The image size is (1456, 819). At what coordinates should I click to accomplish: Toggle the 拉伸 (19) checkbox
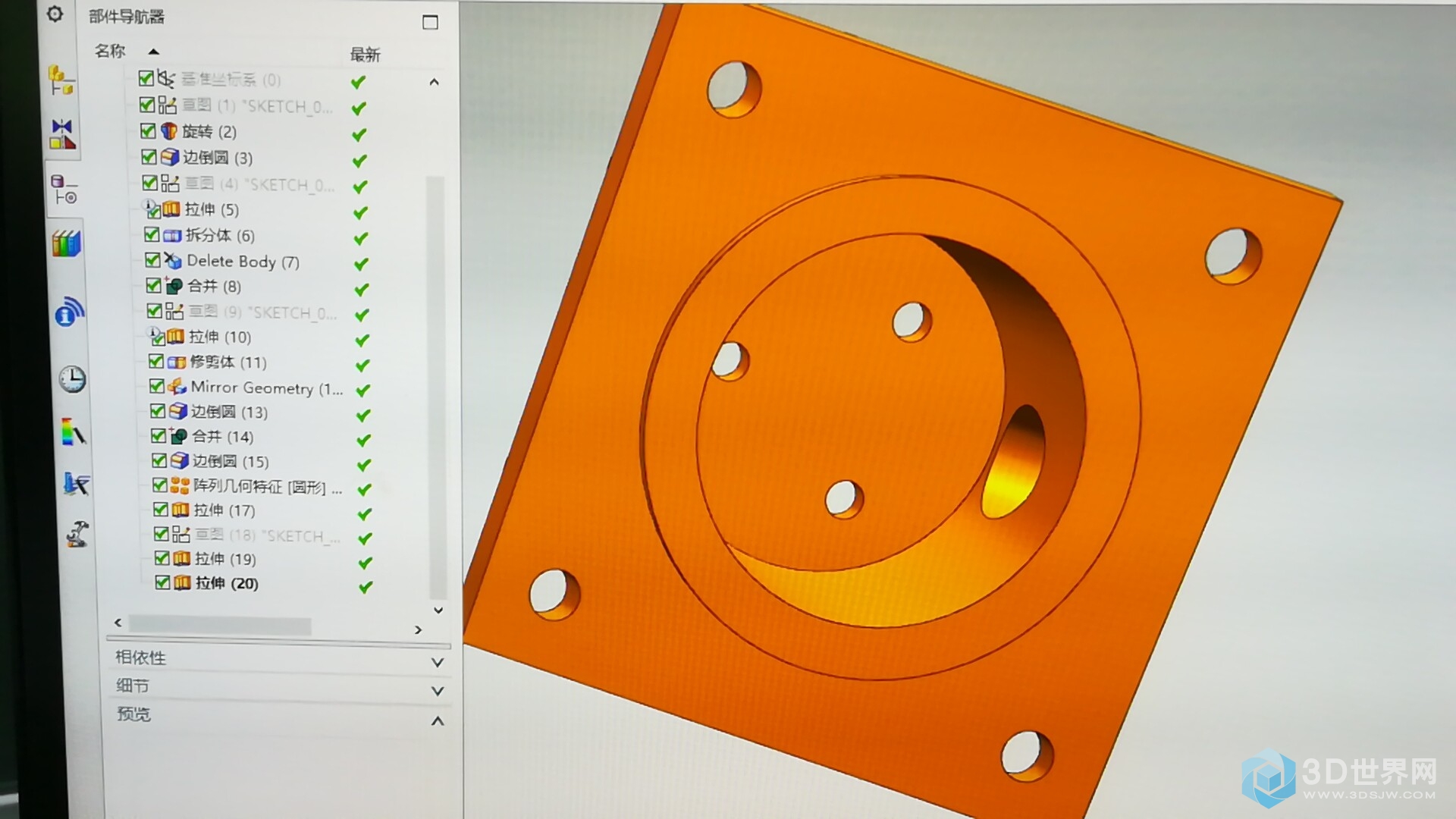(x=162, y=557)
